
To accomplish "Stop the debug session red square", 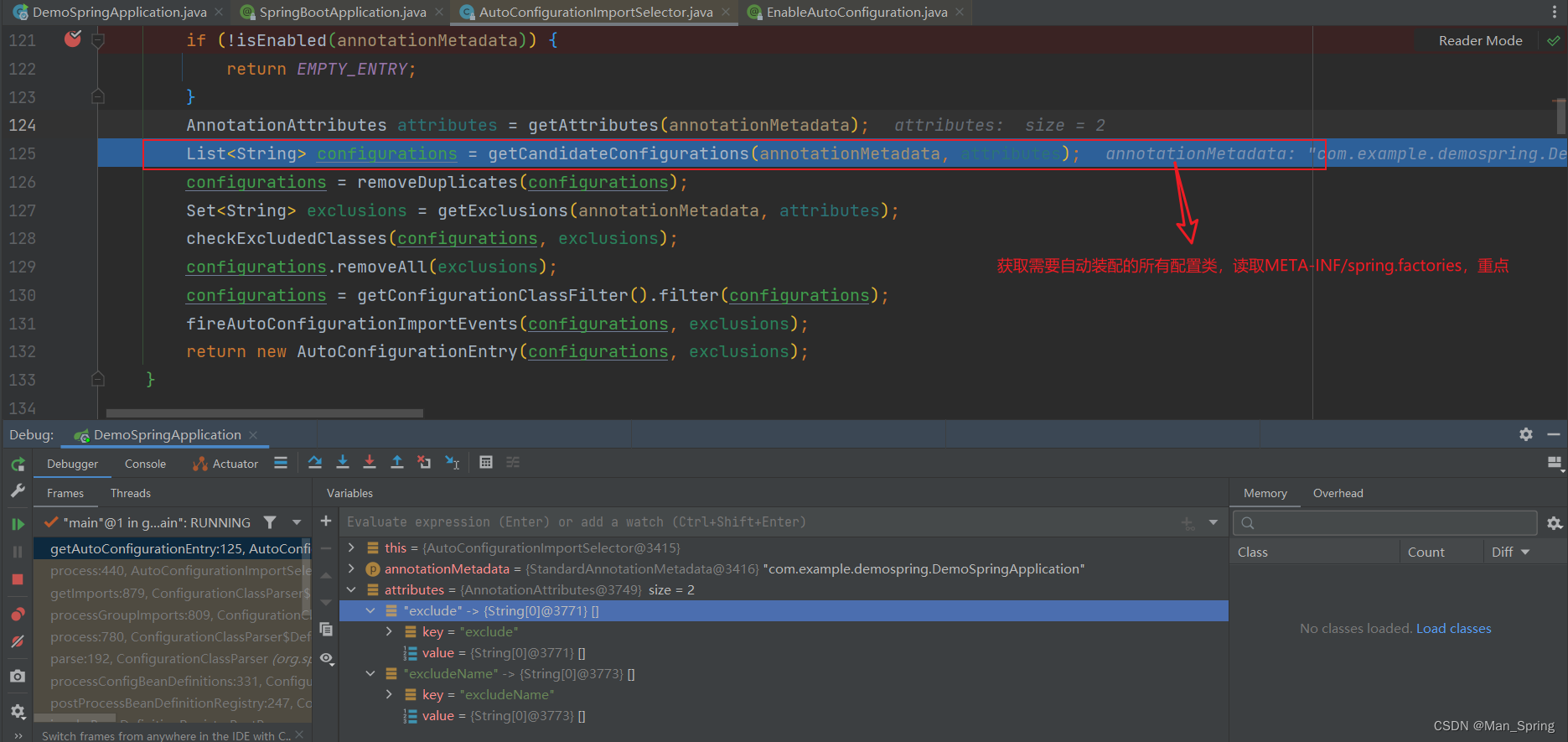I will (18, 579).
